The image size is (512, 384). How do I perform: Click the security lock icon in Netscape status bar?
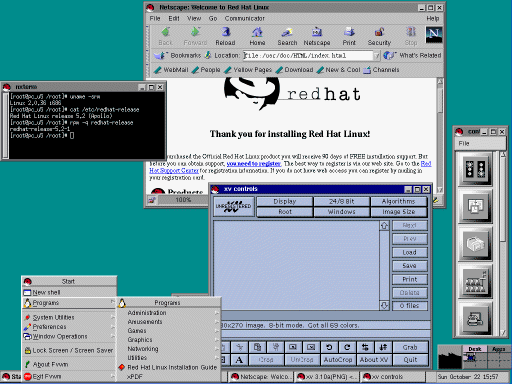tap(152, 200)
